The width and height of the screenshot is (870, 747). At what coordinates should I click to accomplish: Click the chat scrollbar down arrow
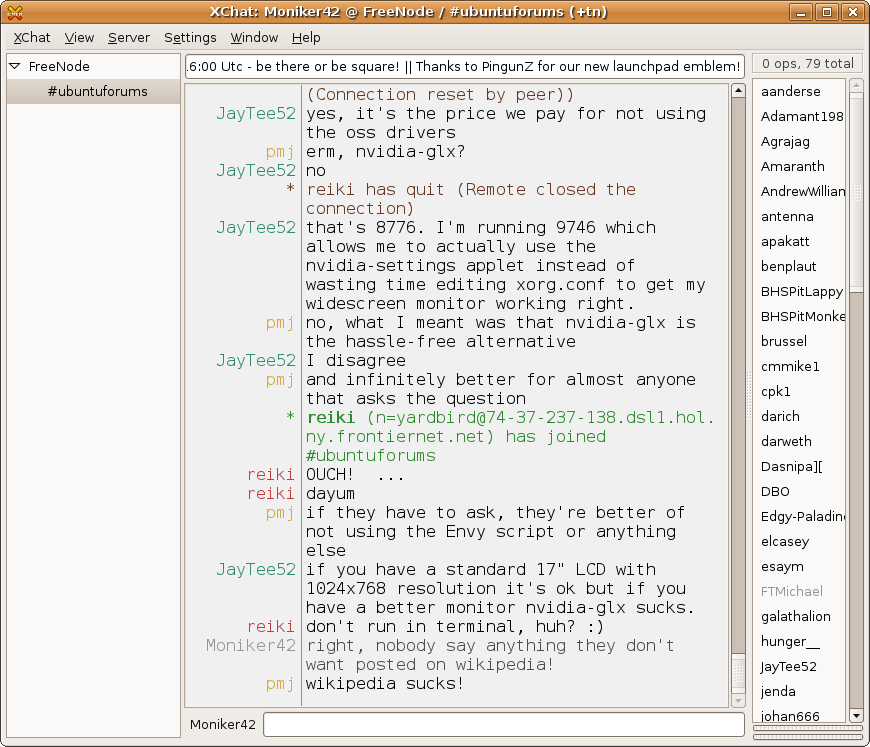738,700
